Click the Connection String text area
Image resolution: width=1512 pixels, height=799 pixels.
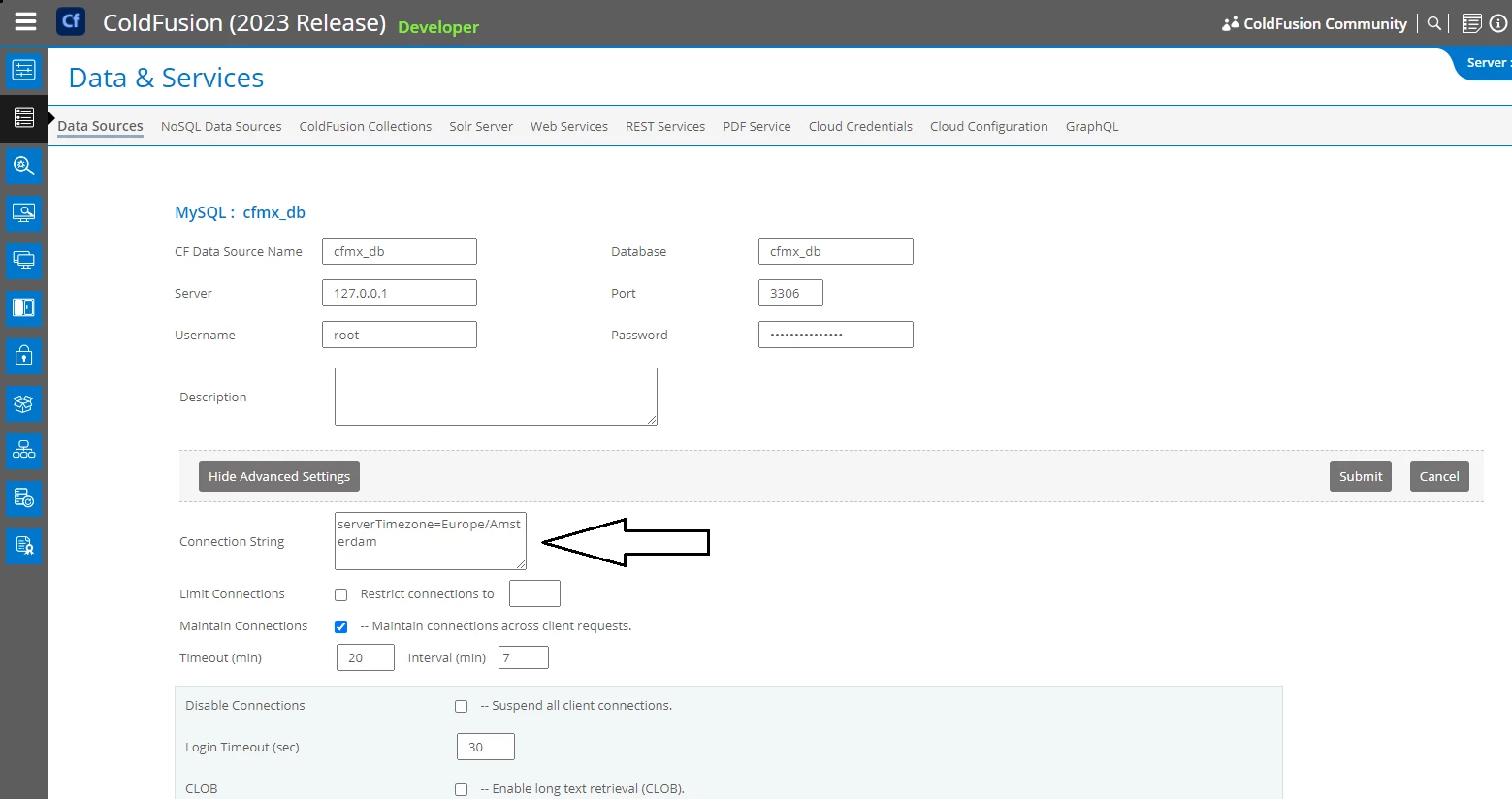(x=431, y=541)
